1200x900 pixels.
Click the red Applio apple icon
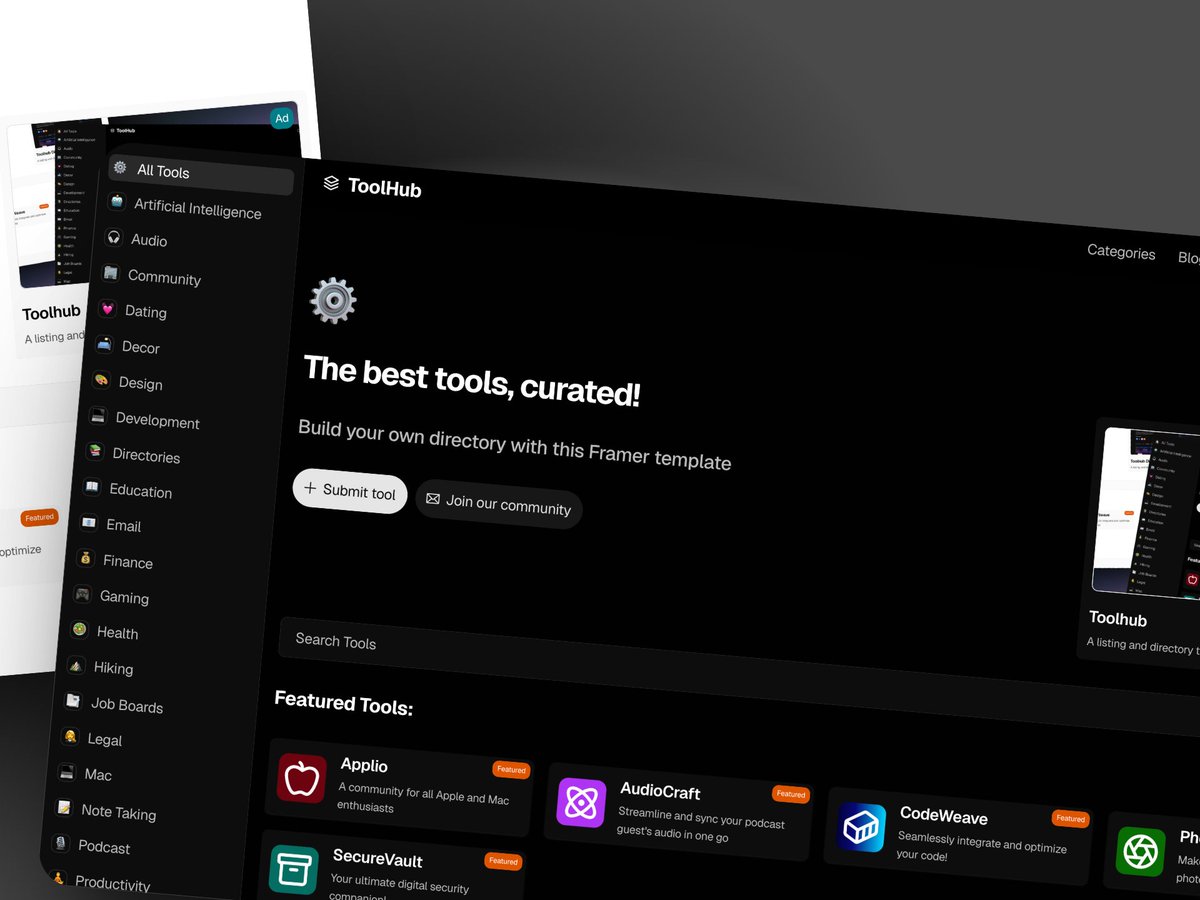[302, 778]
